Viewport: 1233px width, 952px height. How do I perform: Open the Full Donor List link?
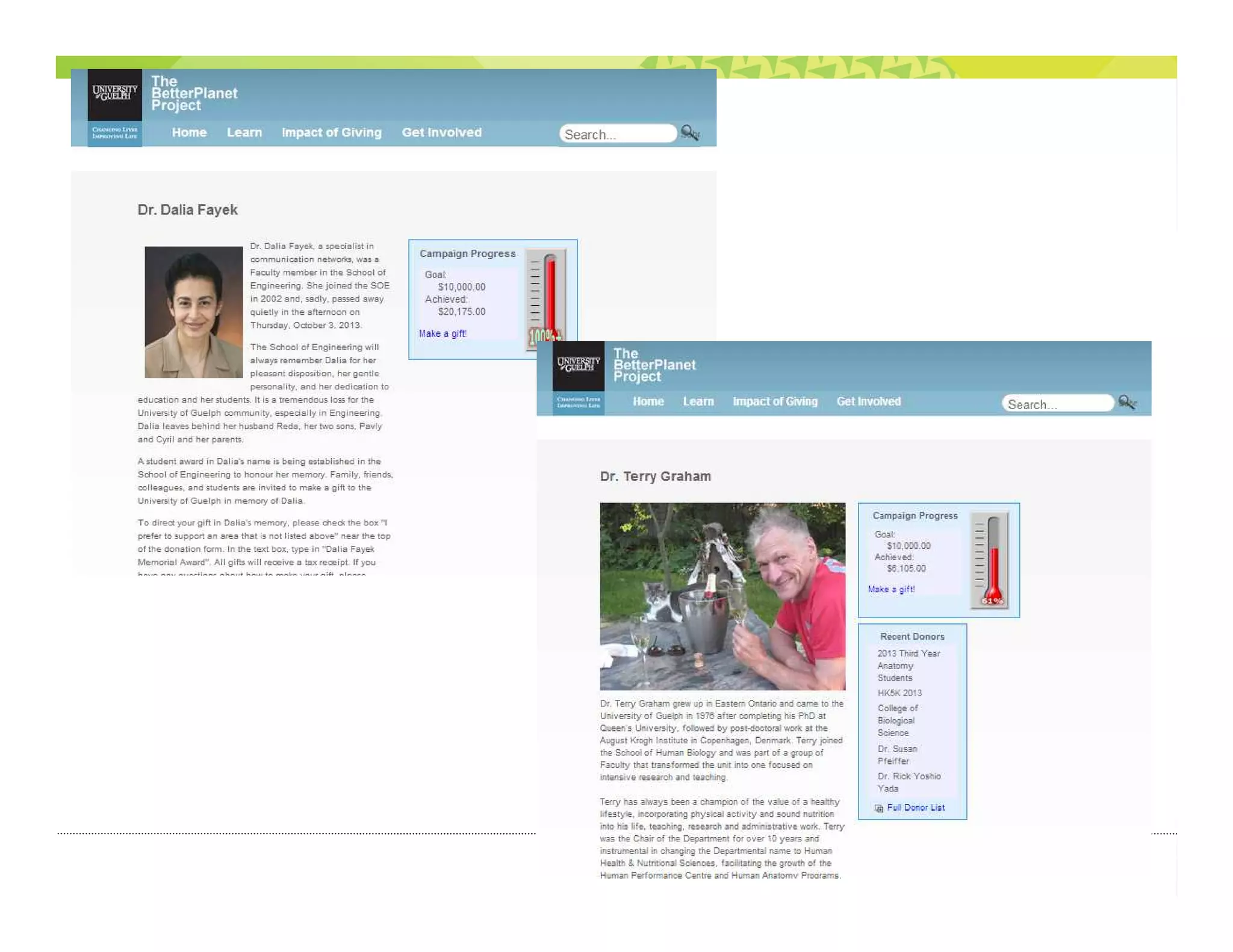tap(915, 808)
